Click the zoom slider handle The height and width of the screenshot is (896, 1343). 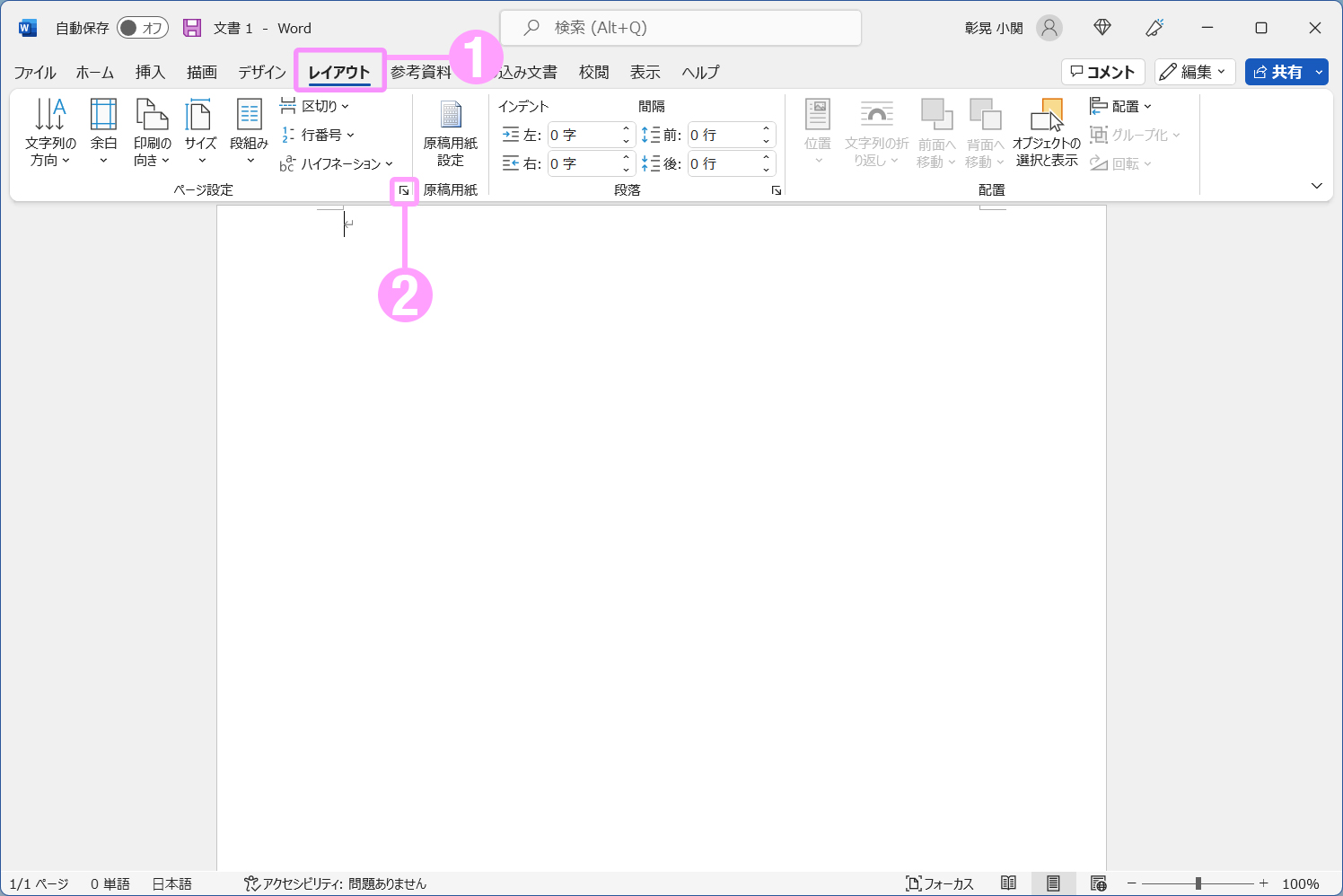(x=1198, y=883)
